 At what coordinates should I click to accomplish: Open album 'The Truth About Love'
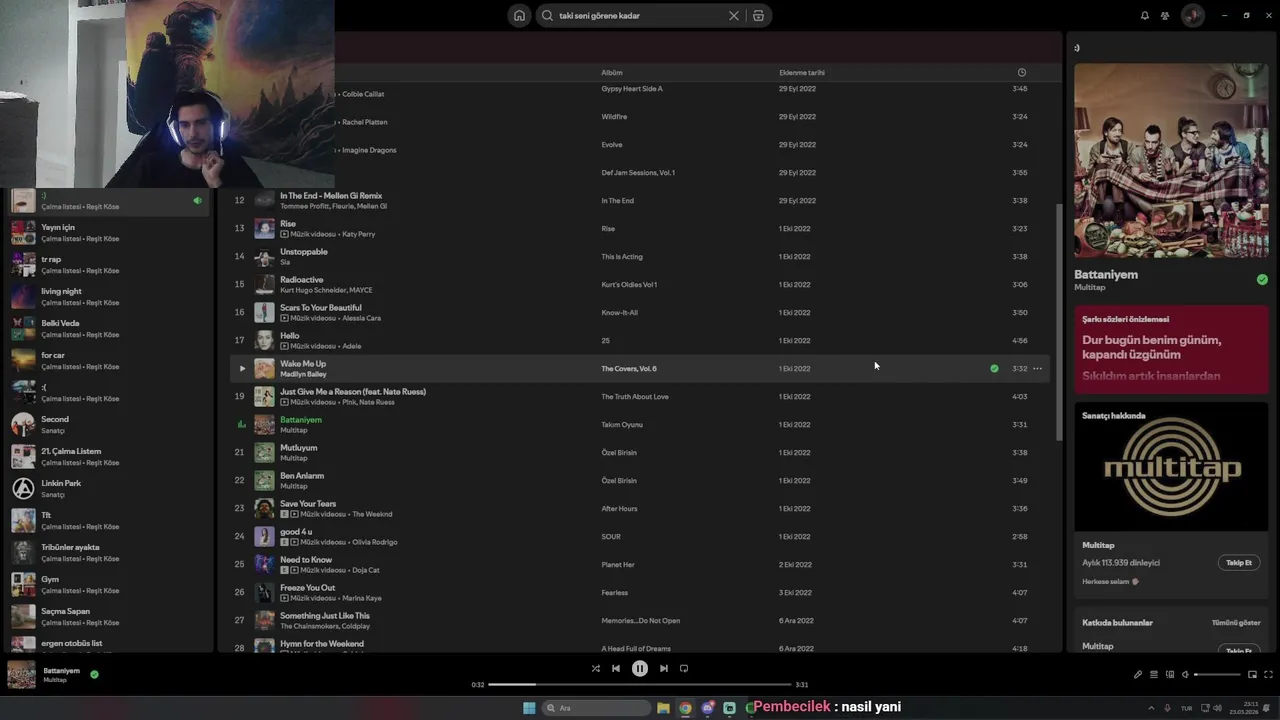[635, 397]
